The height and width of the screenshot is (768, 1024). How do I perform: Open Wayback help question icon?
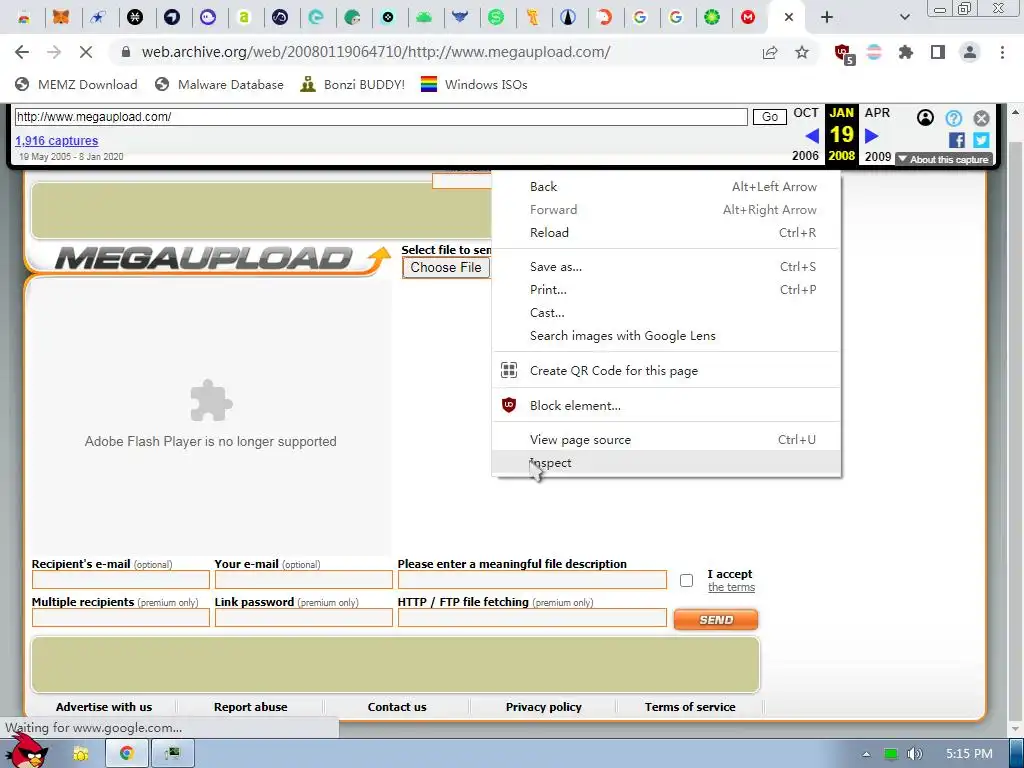[953, 118]
